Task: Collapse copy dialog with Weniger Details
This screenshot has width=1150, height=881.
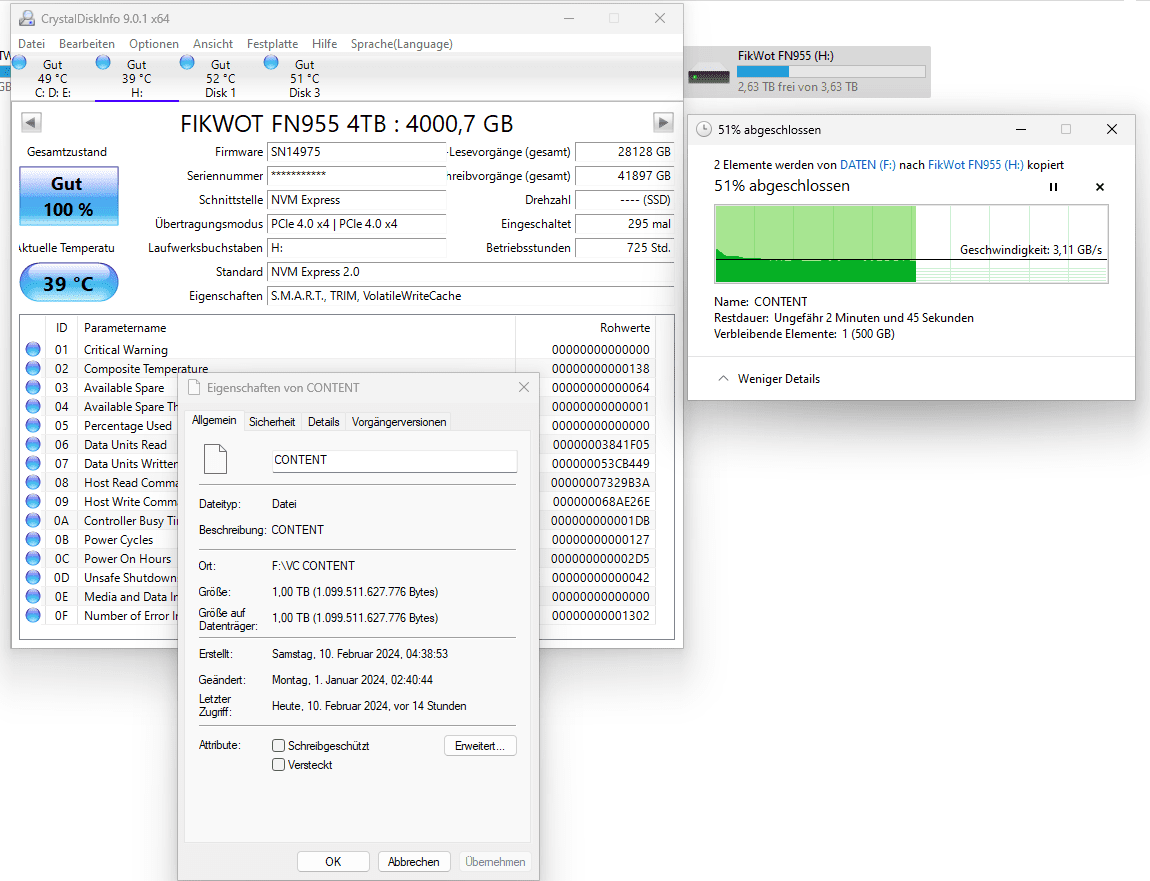Action: (768, 379)
